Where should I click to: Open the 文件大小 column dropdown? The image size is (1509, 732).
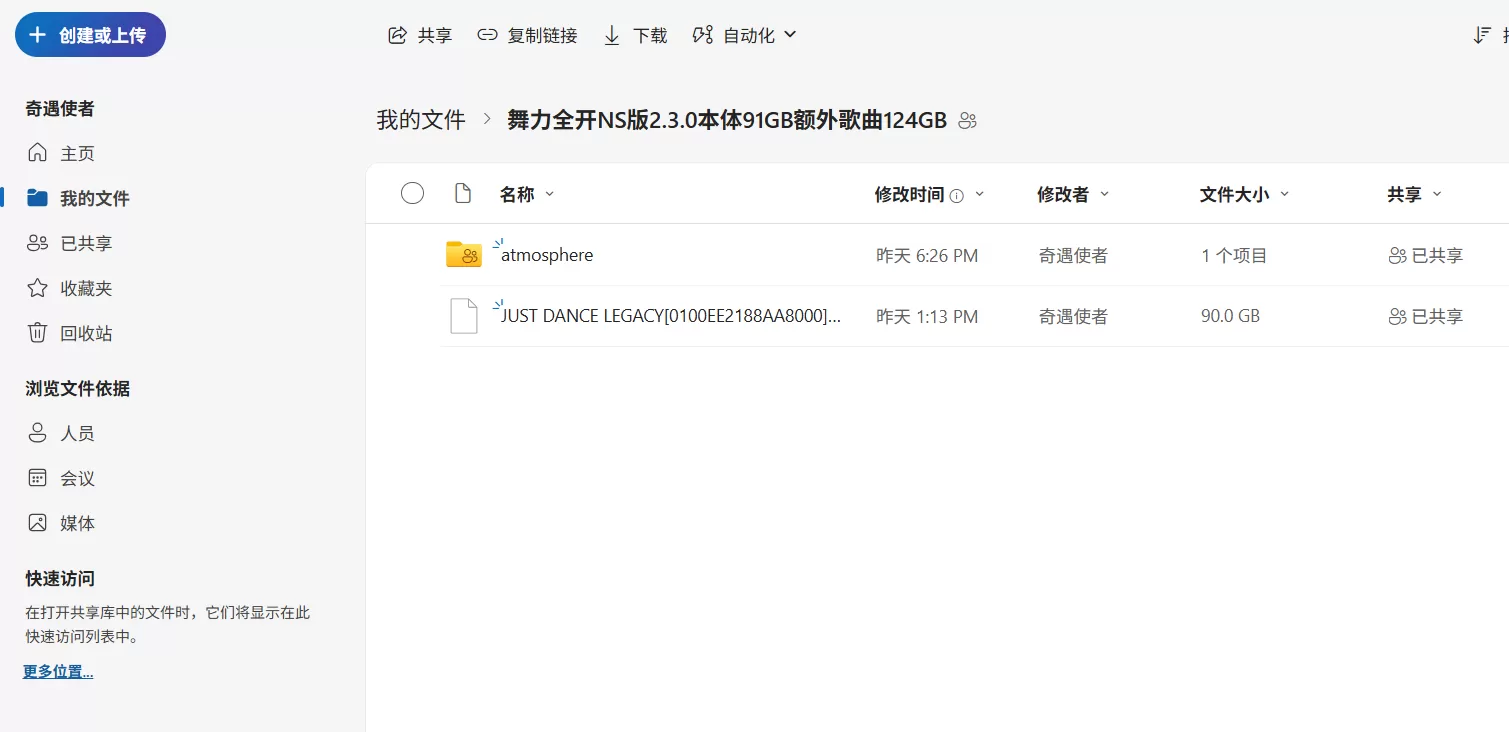point(1285,194)
